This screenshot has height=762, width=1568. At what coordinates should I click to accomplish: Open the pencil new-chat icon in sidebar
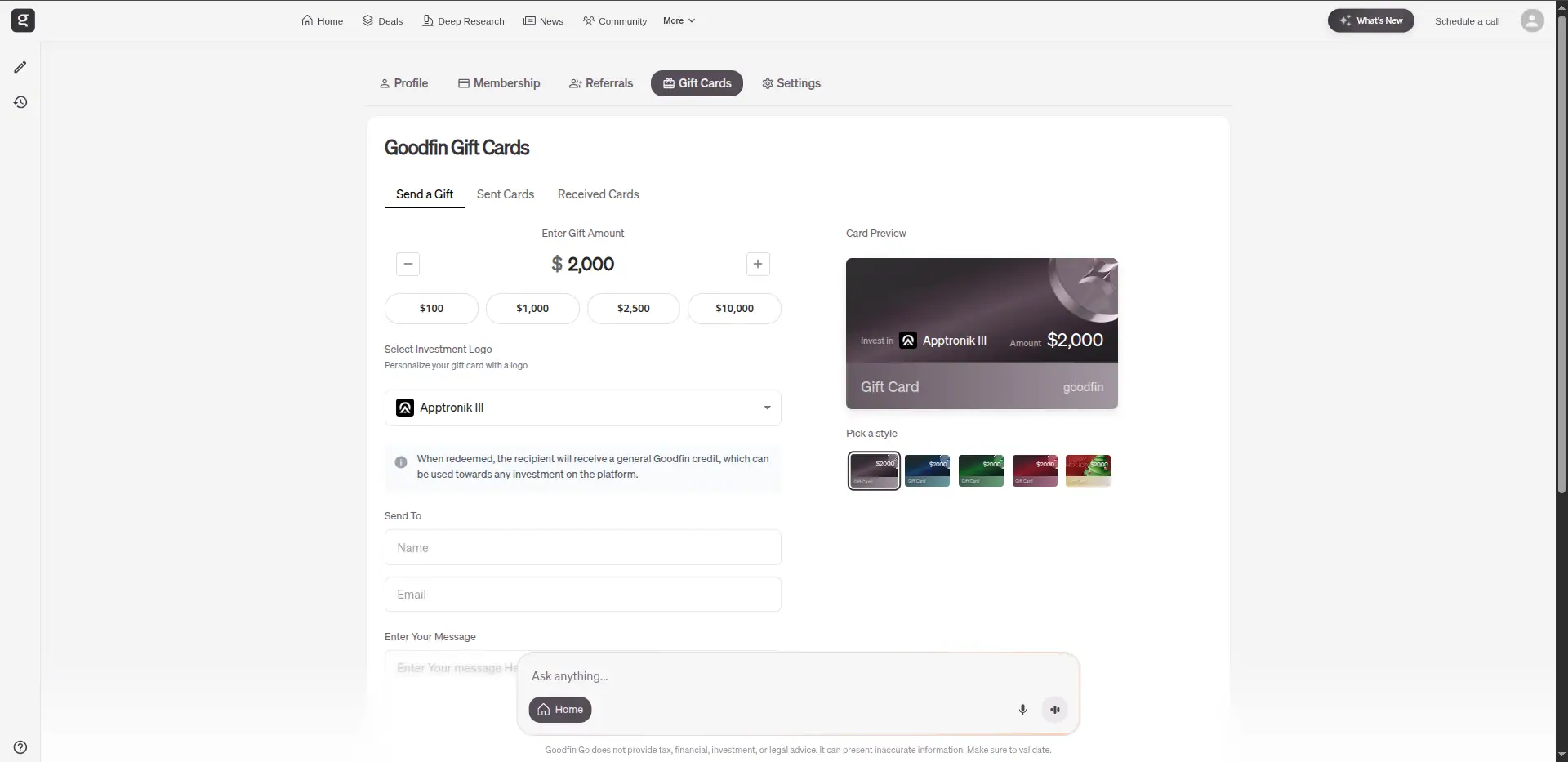[x=20, y=67]
